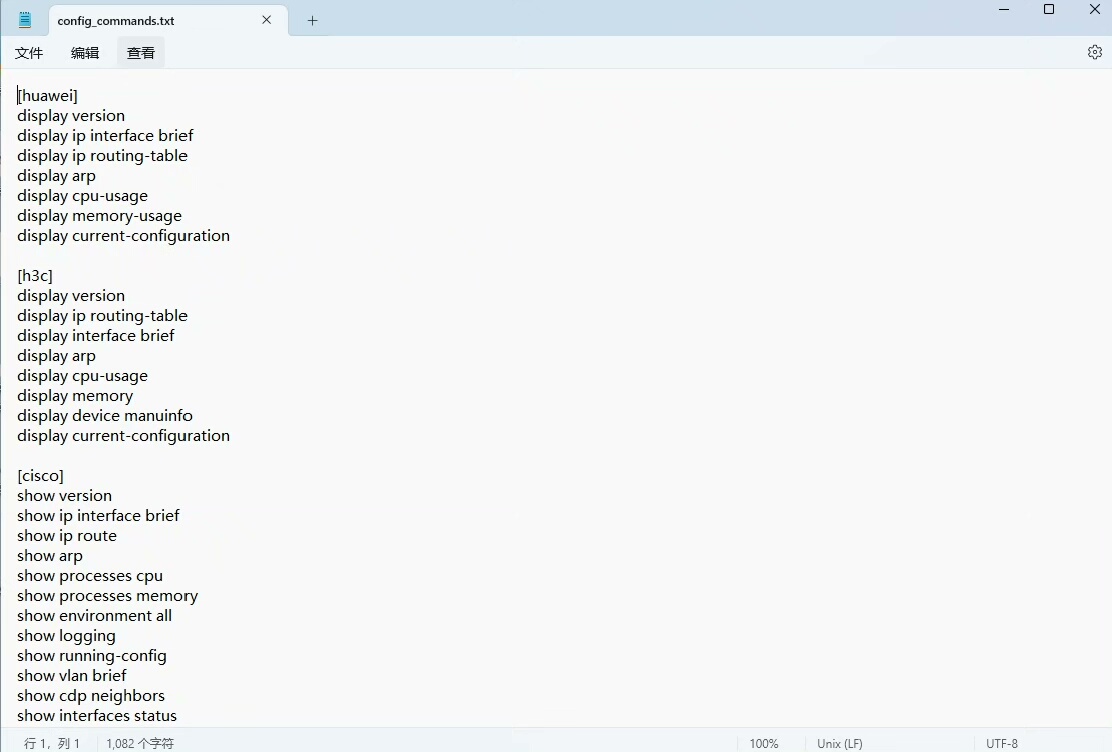The image size is (1112, 752).
Task: Click the 'display device manuinfo' line
Action: 105,416
